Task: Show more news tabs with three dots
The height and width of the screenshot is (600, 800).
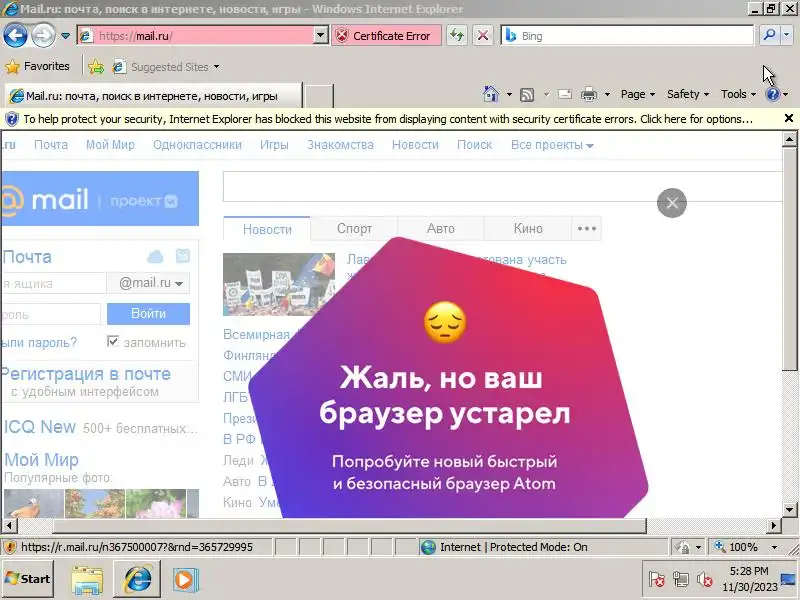Action: click(587, 229)
